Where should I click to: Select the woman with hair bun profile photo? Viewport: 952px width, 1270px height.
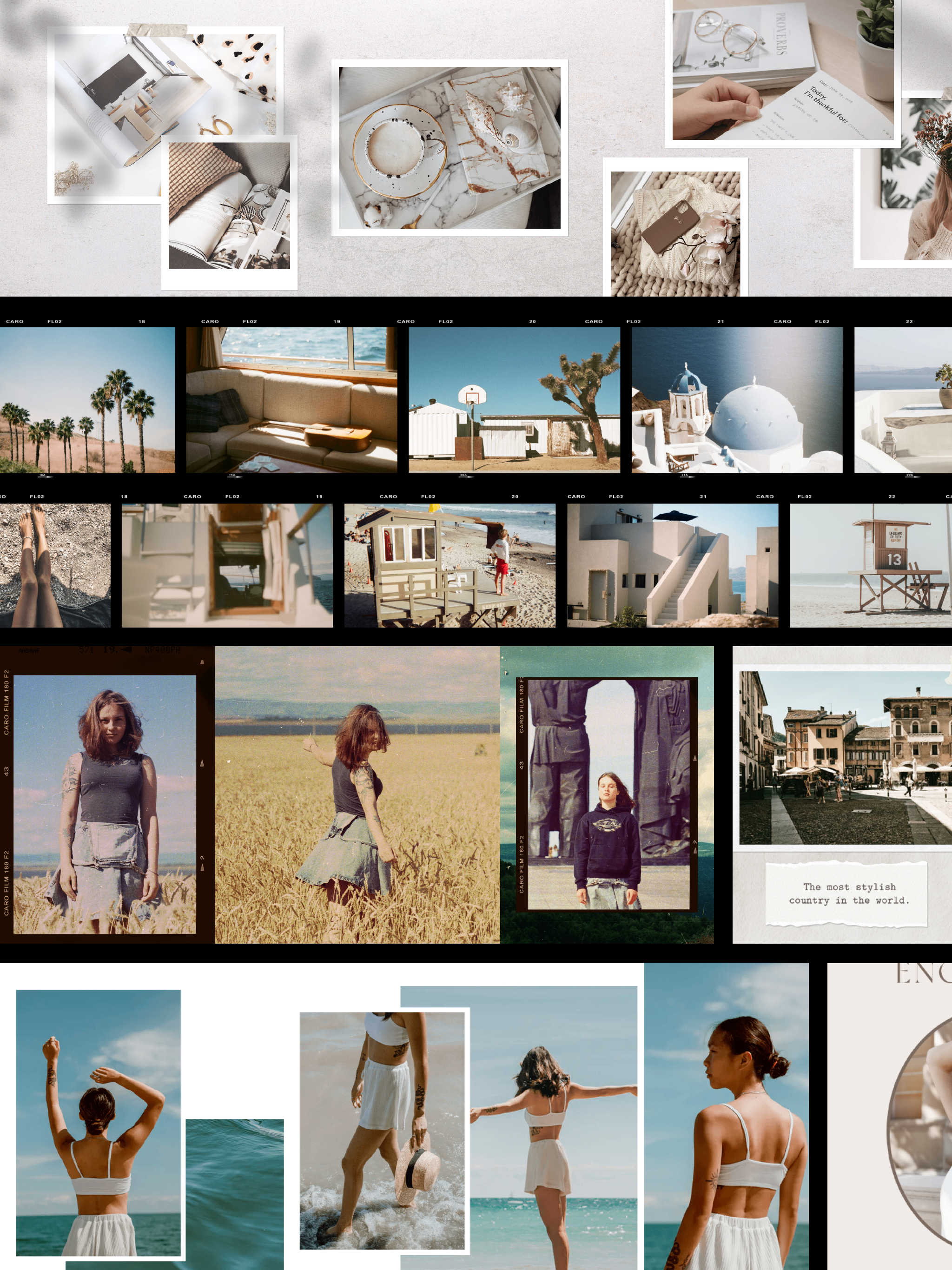(726, 1117)
